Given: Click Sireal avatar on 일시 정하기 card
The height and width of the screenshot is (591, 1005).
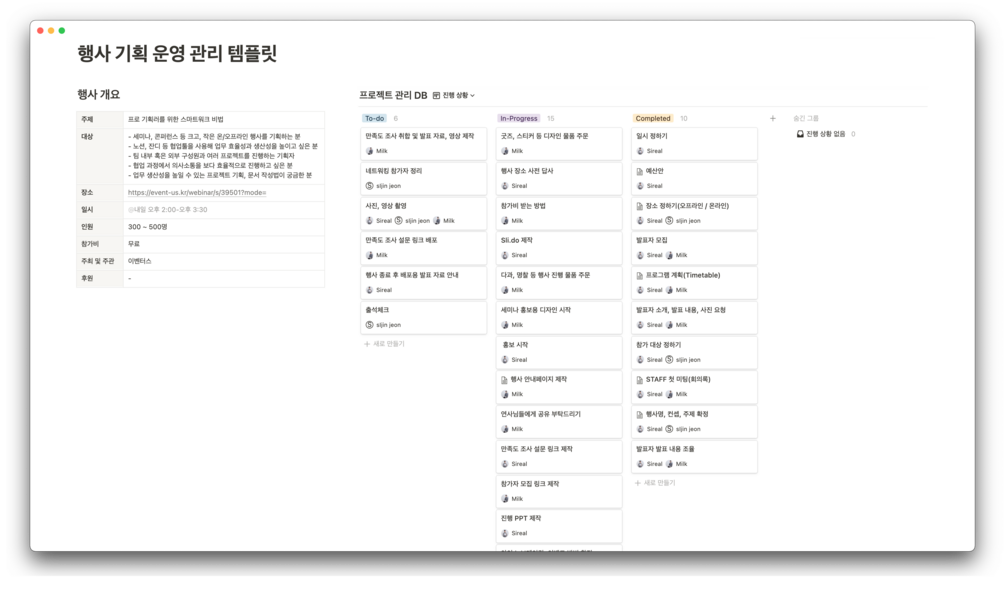Looking at the screenshot, I should coord(640,151).
